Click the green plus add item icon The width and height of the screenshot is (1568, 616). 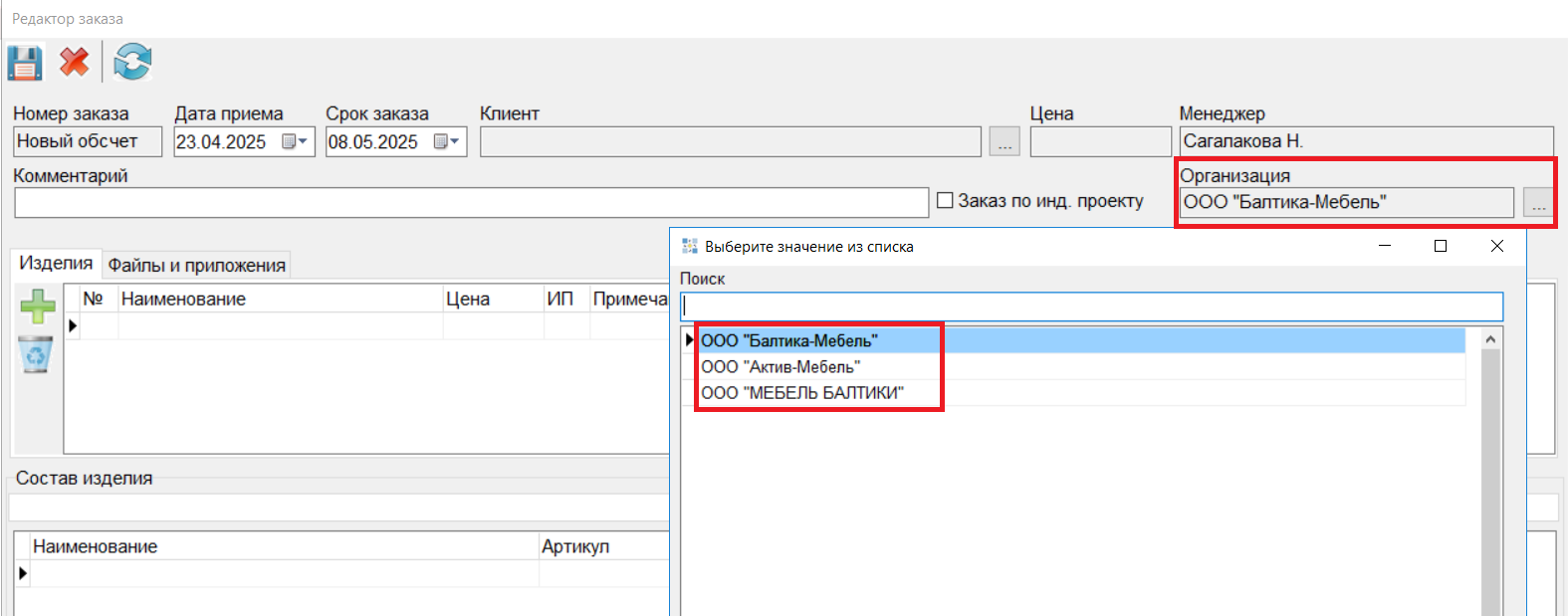tap(38, 306)
